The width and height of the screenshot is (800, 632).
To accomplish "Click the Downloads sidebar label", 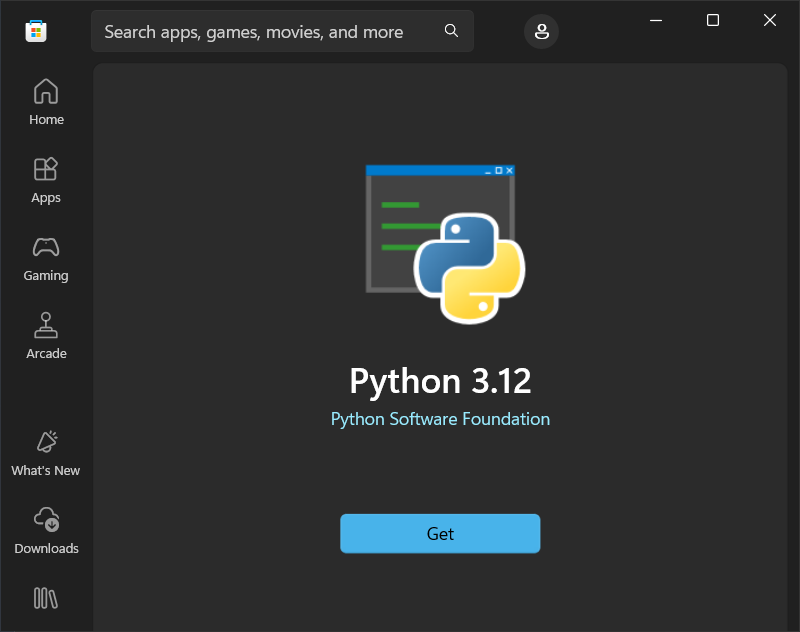I will [x=46, y=548].
